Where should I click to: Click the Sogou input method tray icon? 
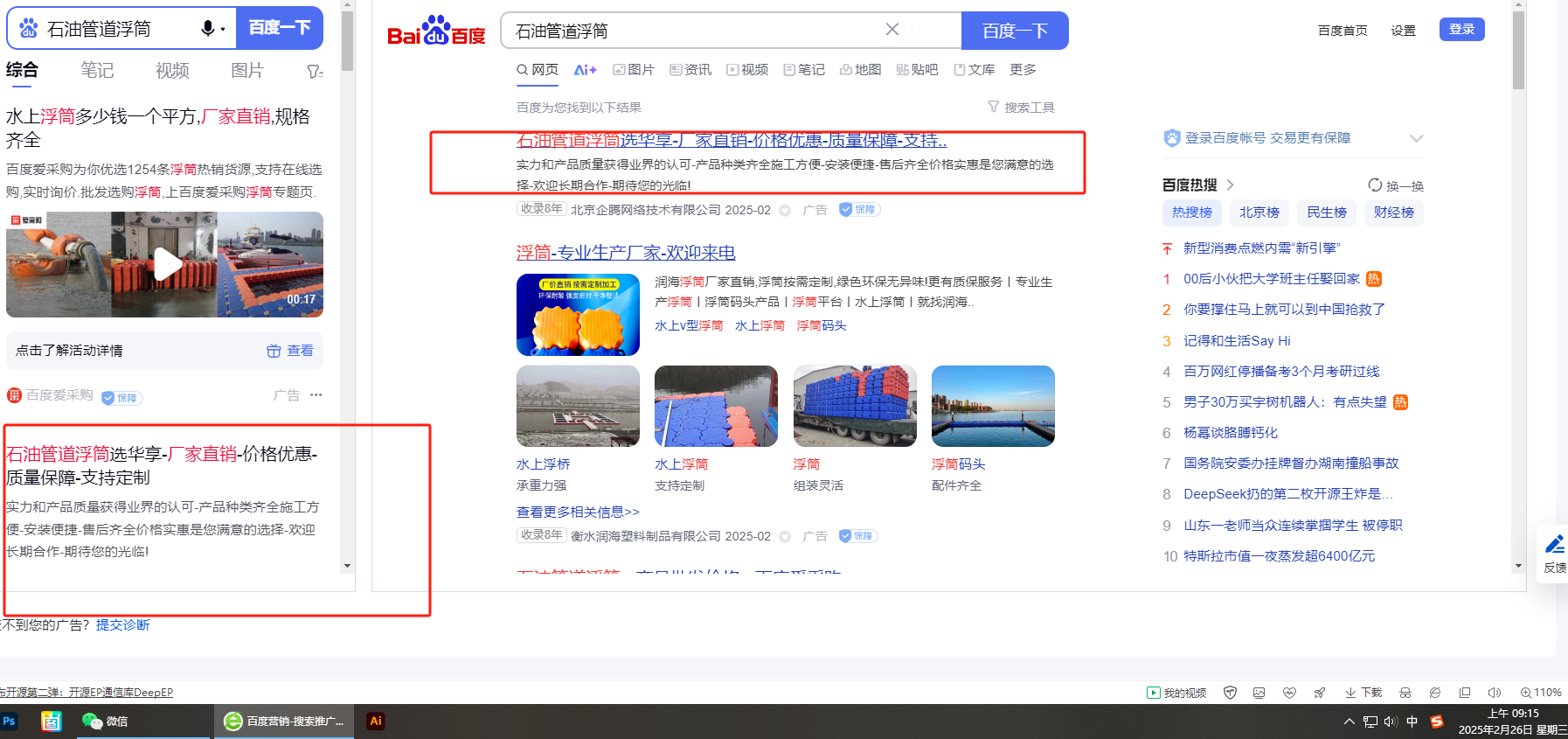[1437, 722]
